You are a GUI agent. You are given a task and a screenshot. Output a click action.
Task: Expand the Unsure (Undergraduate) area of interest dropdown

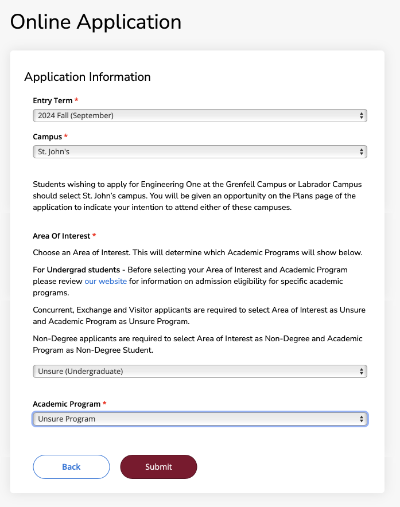(200, 371)
